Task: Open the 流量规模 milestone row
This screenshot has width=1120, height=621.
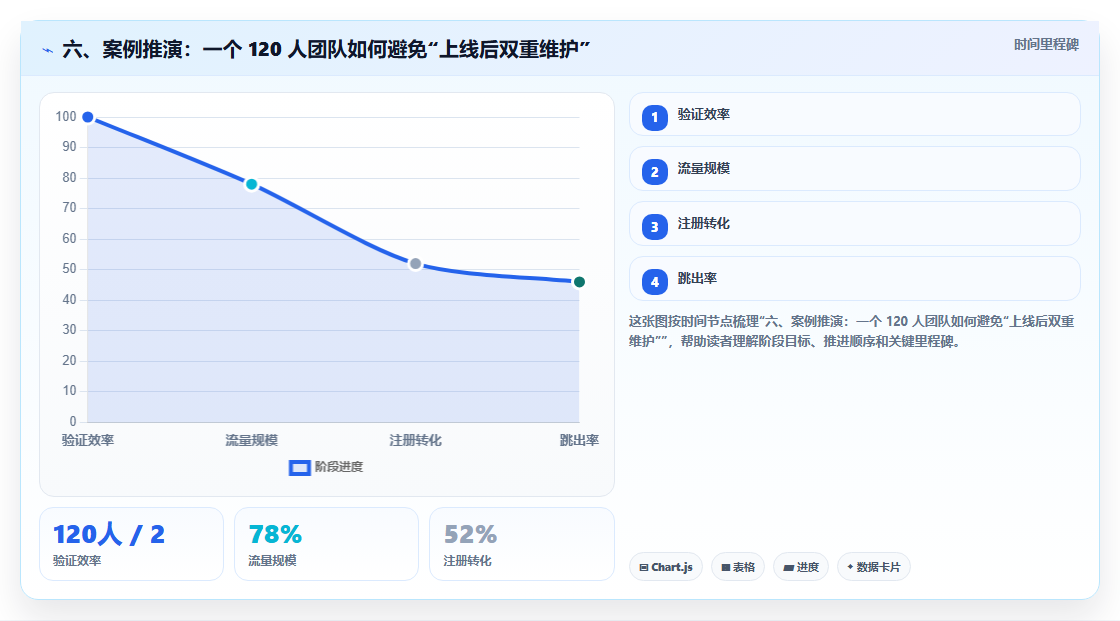Action: 854,169
